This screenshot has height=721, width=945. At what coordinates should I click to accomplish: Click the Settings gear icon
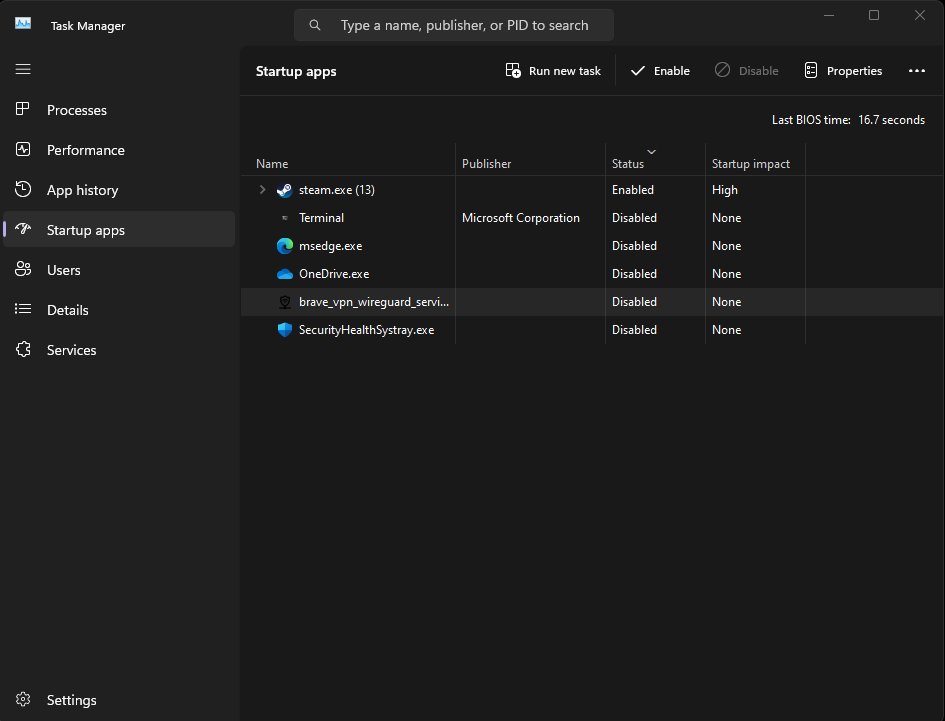click(23, 699)
